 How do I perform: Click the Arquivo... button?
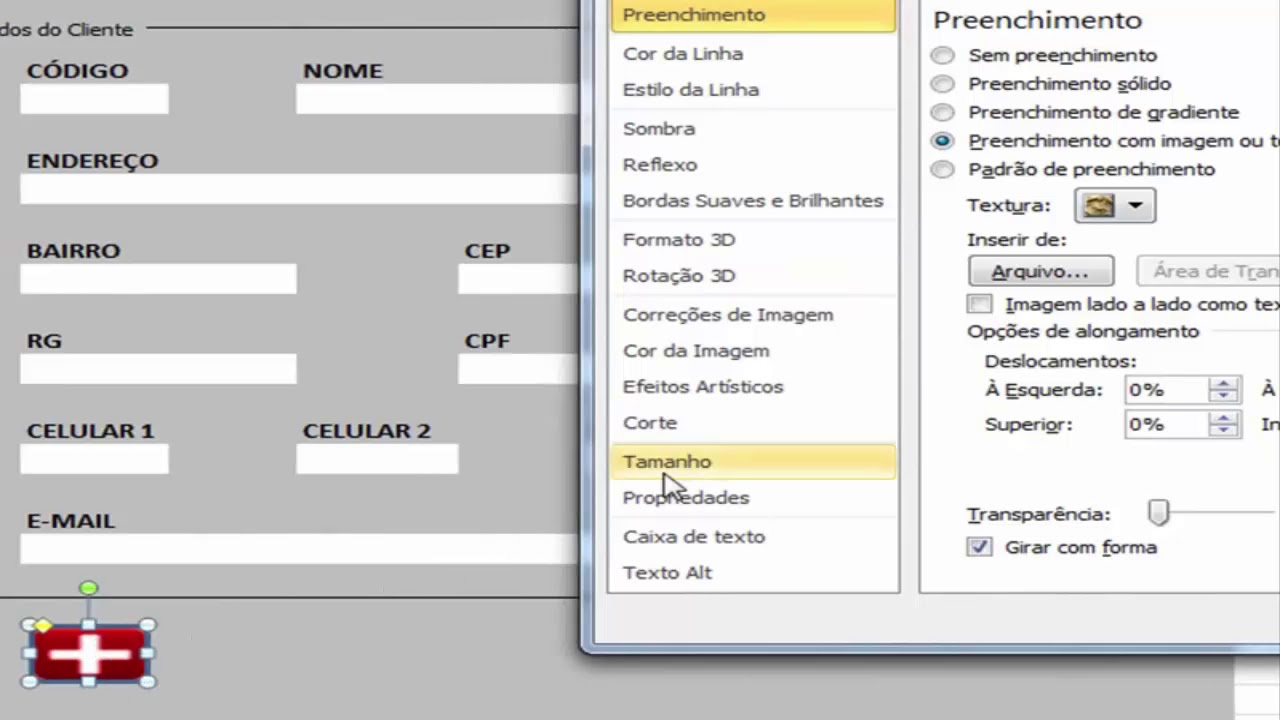(1041, 272)
